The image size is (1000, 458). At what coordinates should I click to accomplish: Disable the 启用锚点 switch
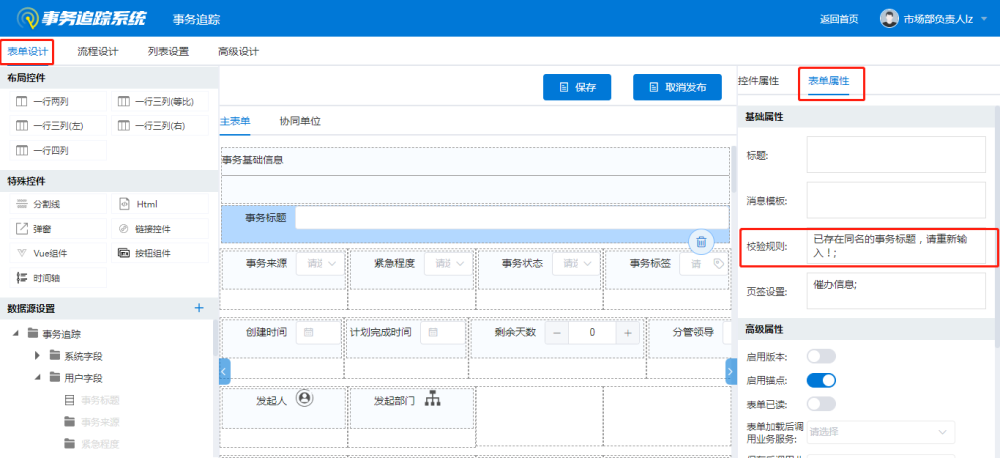click(x=821, y=380)
